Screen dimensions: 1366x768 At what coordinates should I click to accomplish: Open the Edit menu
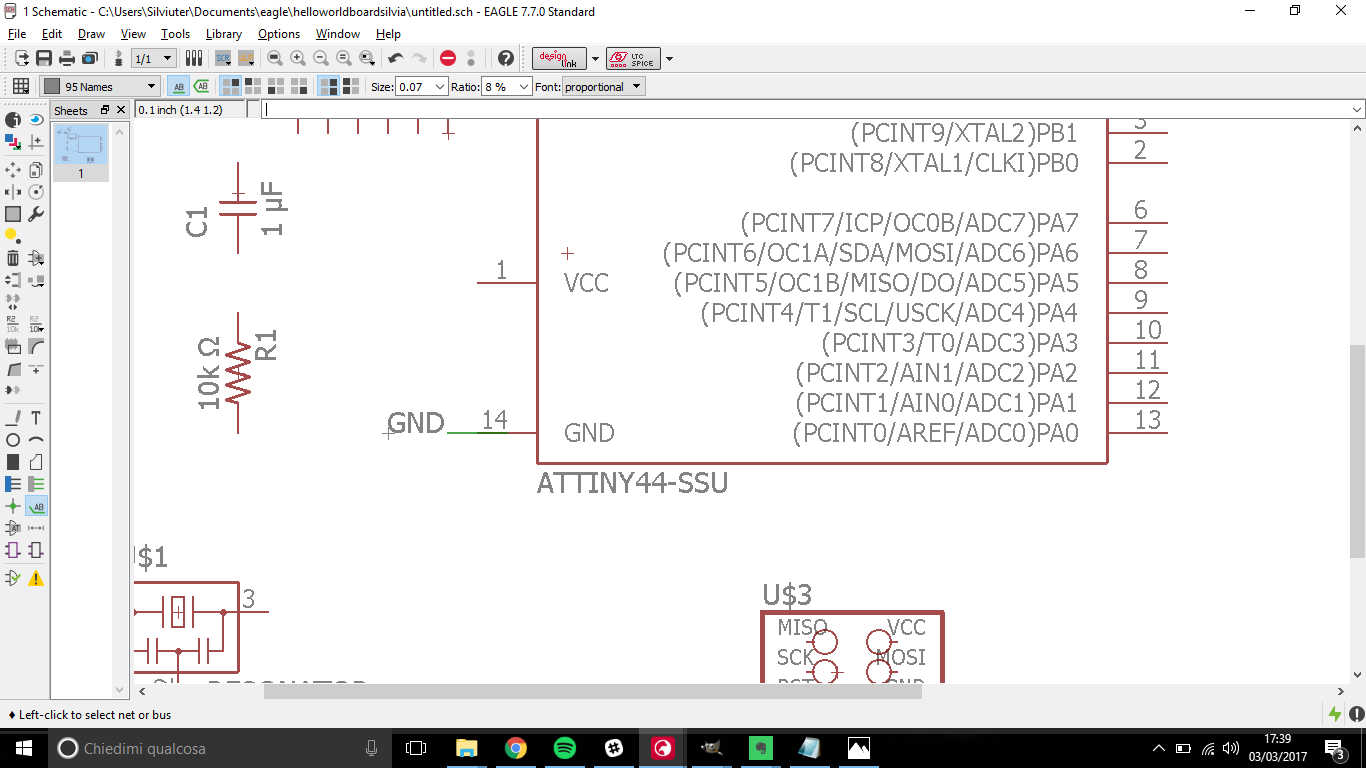tap(52, 34)
